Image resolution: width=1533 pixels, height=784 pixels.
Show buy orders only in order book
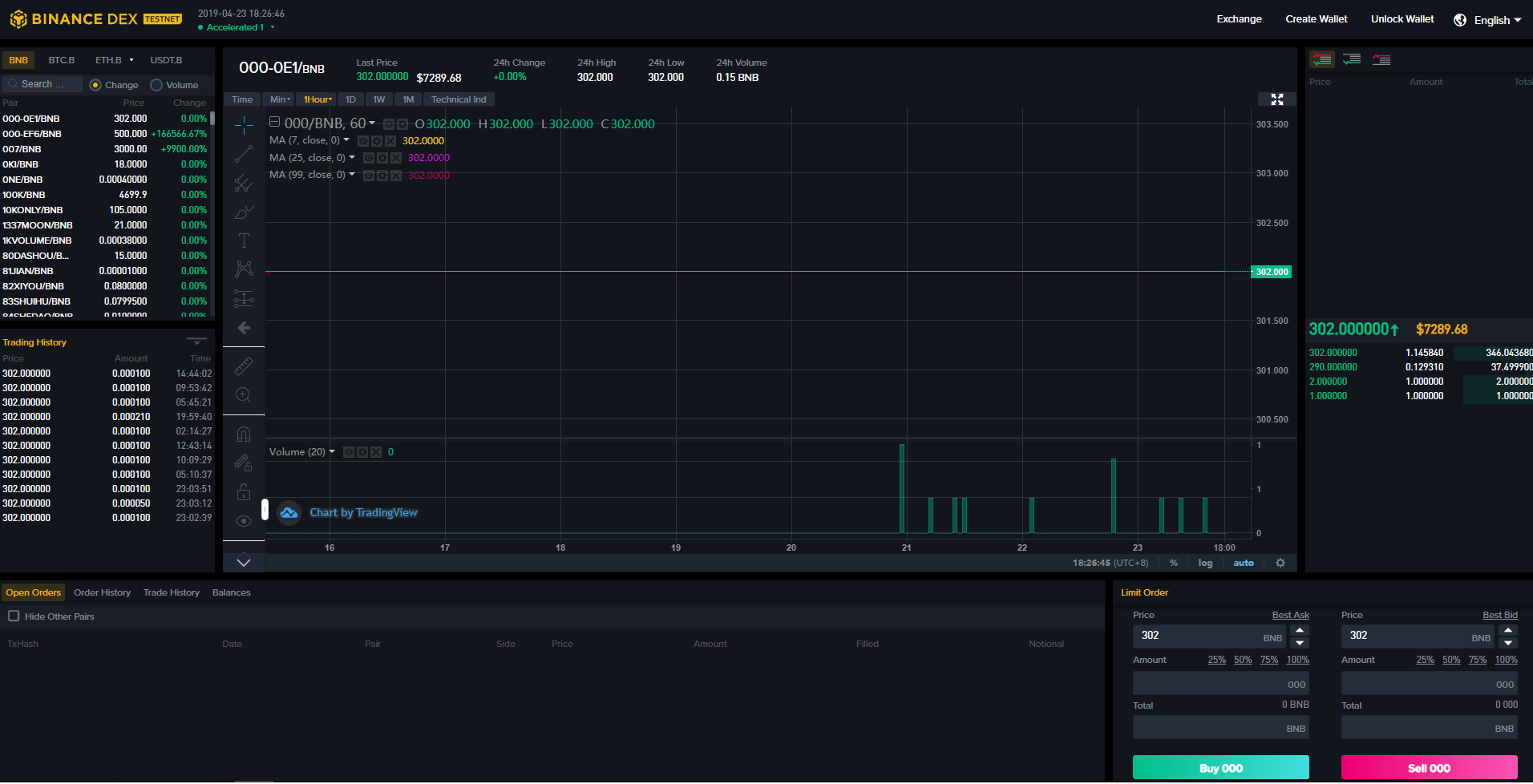pos(1352,59)
